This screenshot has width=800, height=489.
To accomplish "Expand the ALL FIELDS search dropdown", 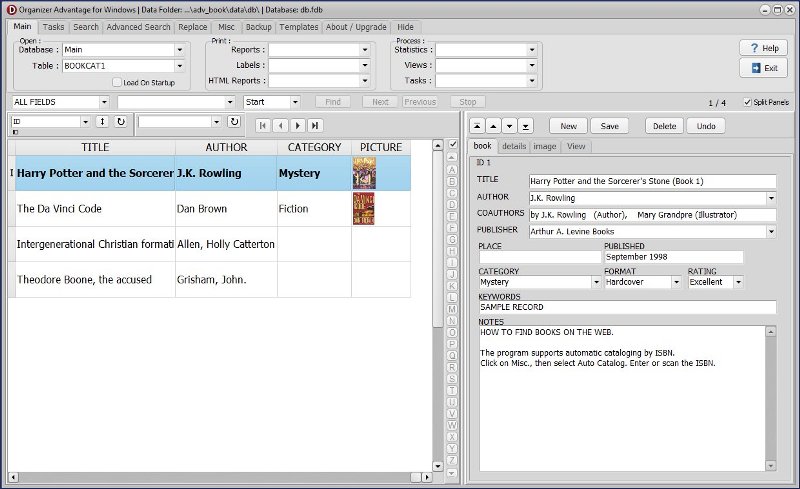I will pyautogui.click(x=104, y=102).
